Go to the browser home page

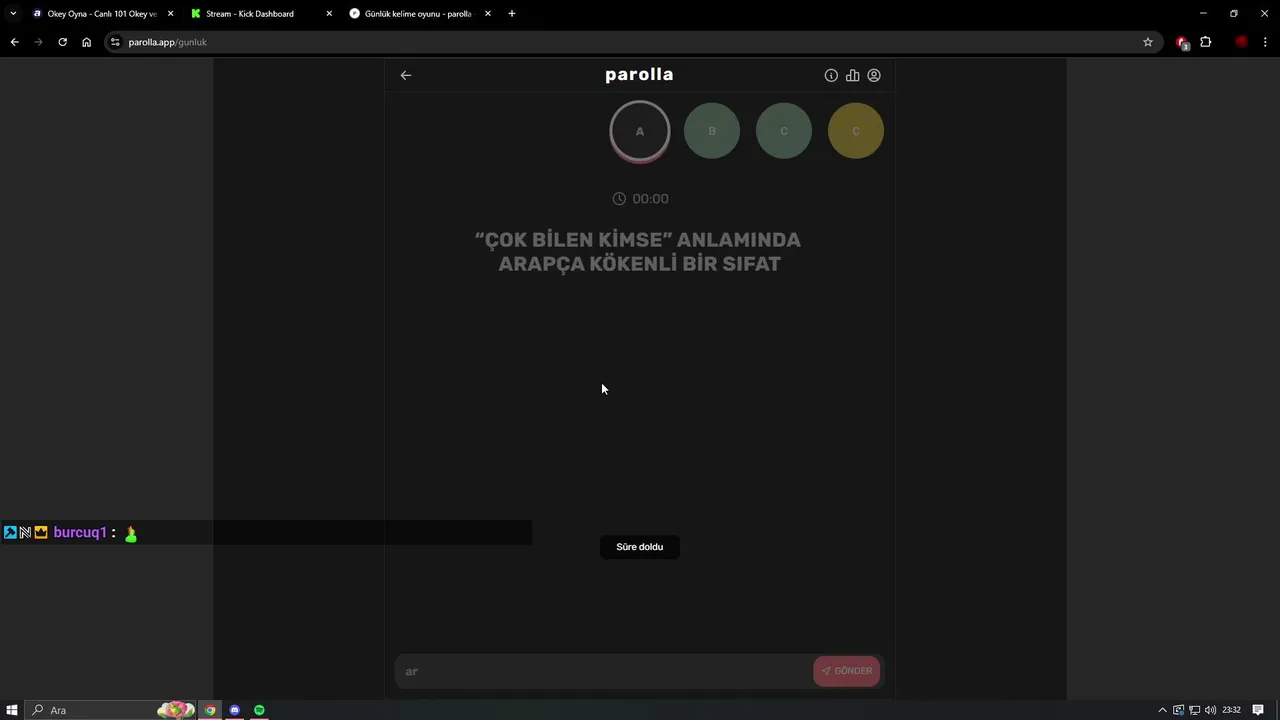coord(86,42)
